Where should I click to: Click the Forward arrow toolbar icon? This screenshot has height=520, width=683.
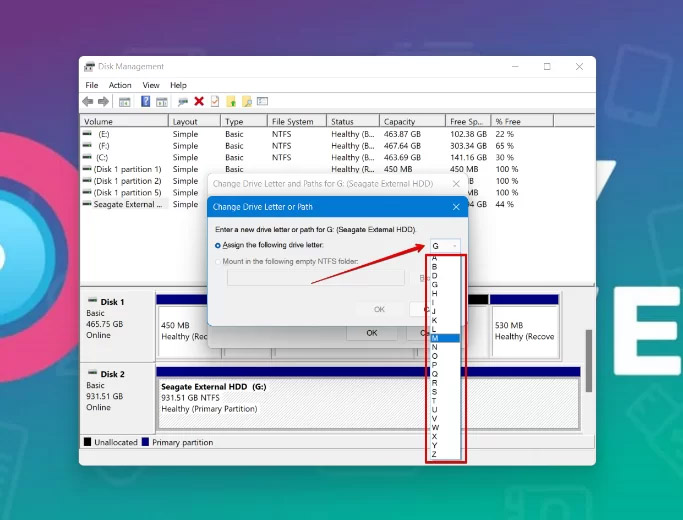pyautogui.click(x=103, y=102)
